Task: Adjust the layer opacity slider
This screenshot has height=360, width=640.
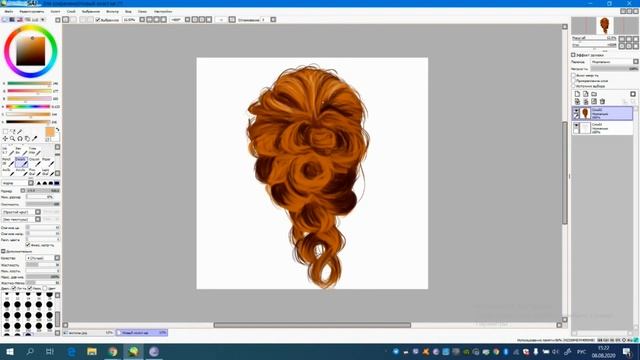Action: 614,69
